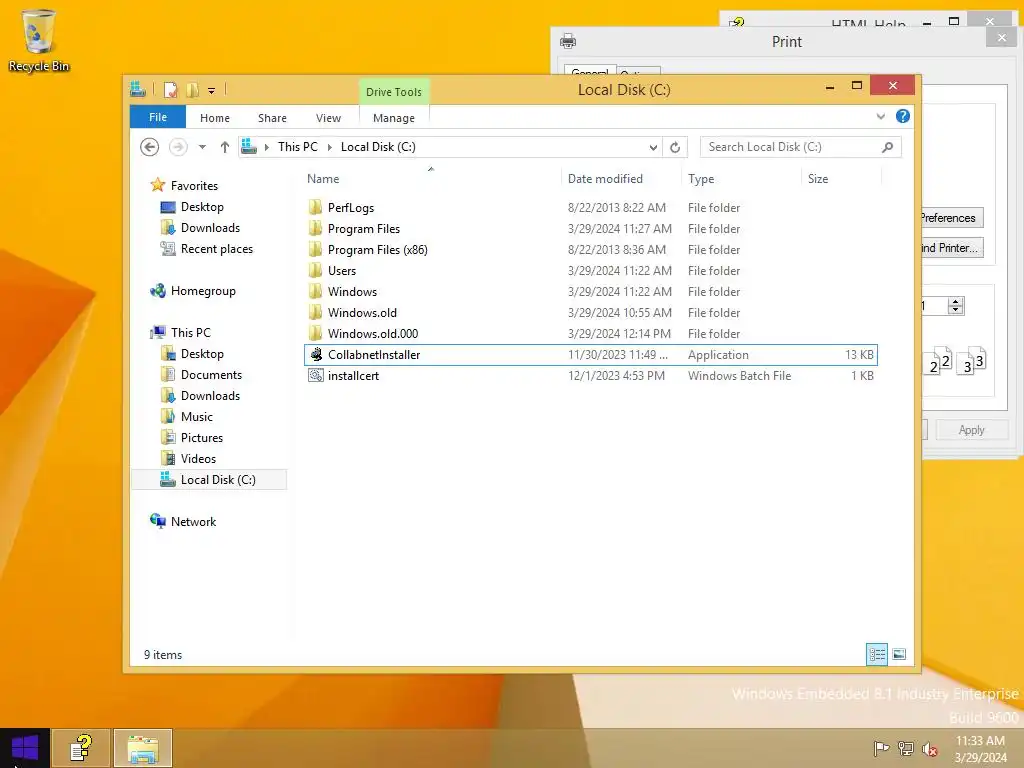This screenshot has width=1024, height=768.
Task: Refresh the Local Disk (C:) folder view
Action: [x=675, y=148]
